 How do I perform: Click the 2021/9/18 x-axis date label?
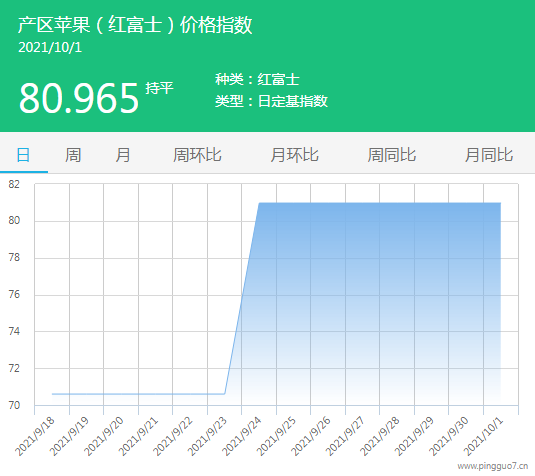pos(34,436)
